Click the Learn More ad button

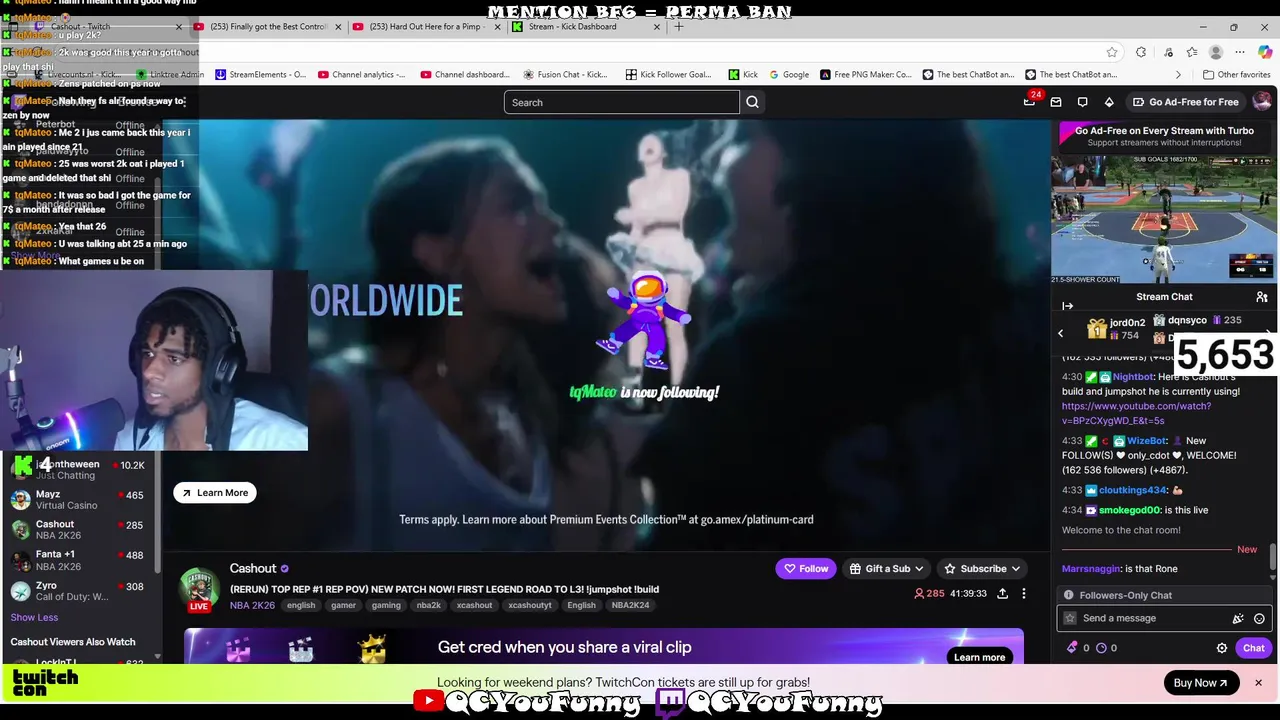point(215,493)
